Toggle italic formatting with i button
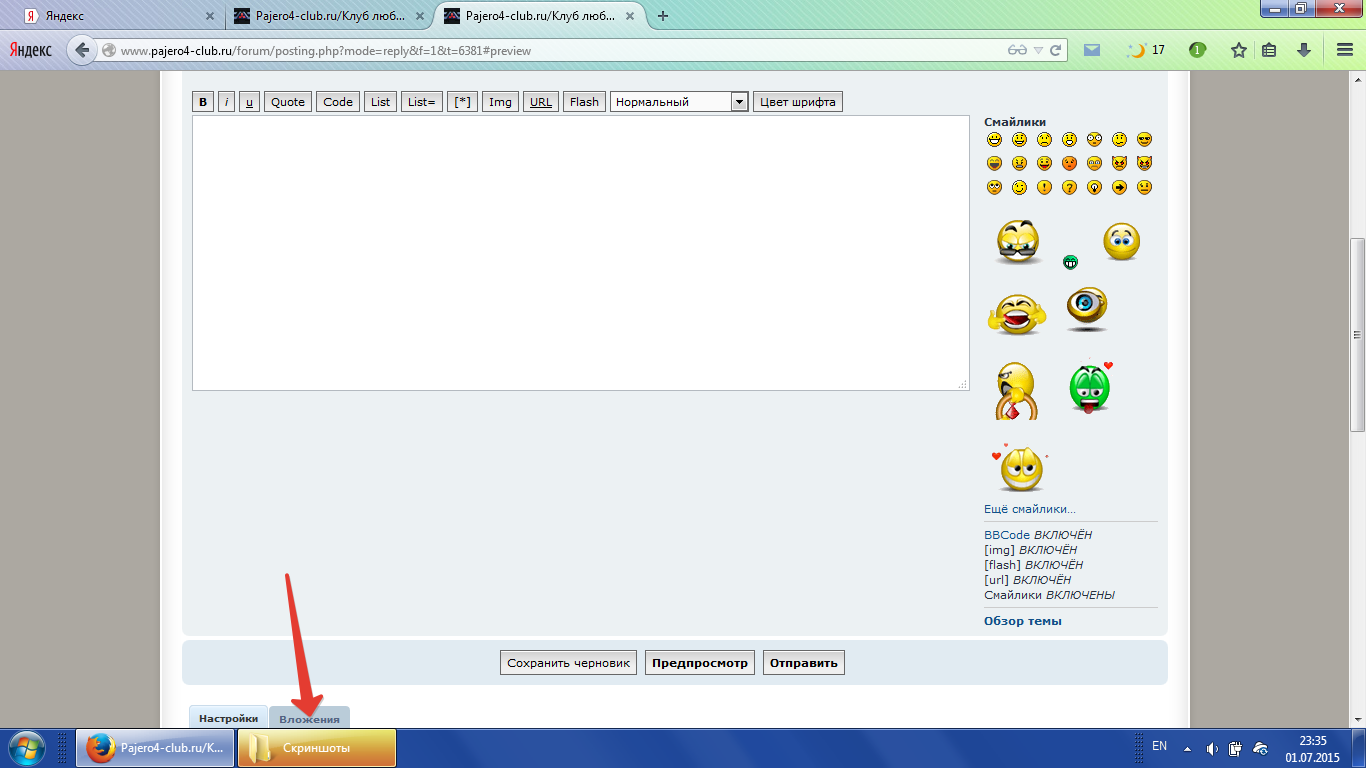 point(227,102)
